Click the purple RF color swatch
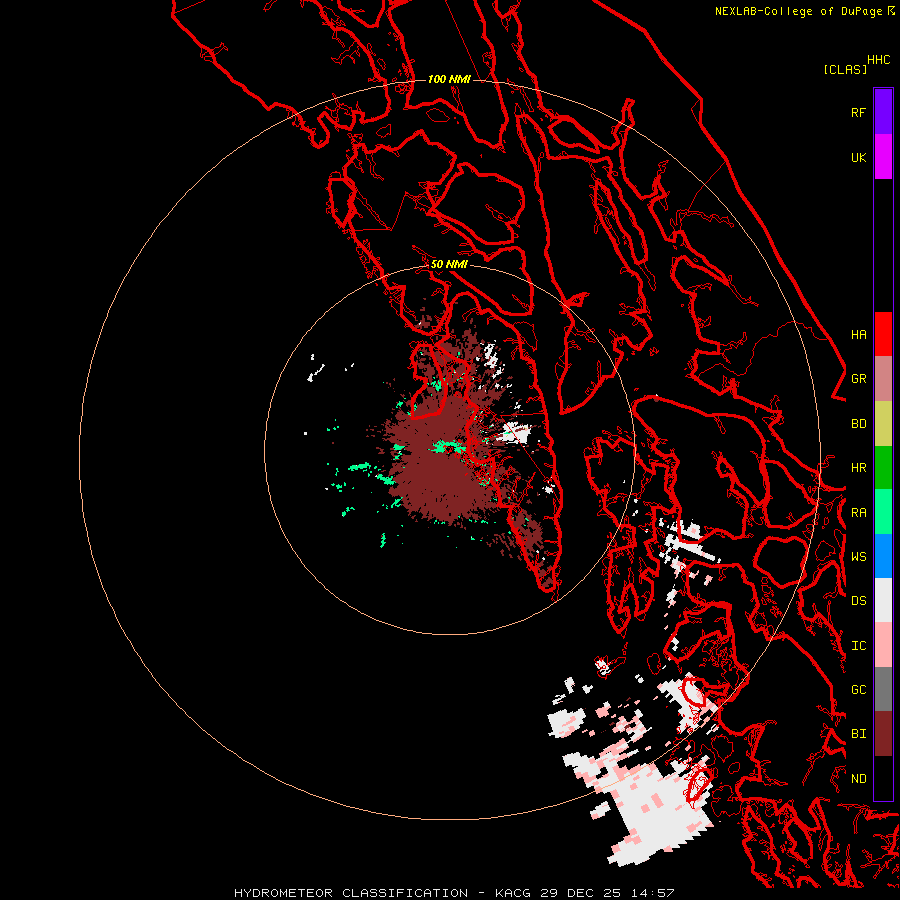Image resolution: width=900 pixels, height=900 pixels. pyautogui.click(x=883, y=112)
